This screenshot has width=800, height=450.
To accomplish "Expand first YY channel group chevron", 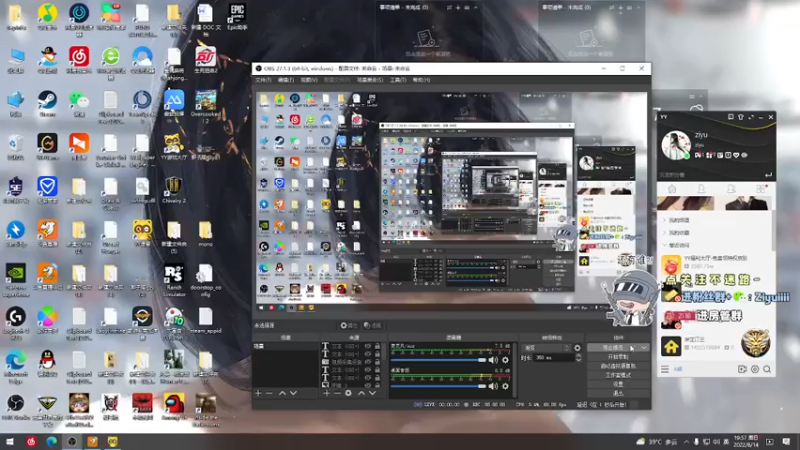I will click(x=665, y=220).
